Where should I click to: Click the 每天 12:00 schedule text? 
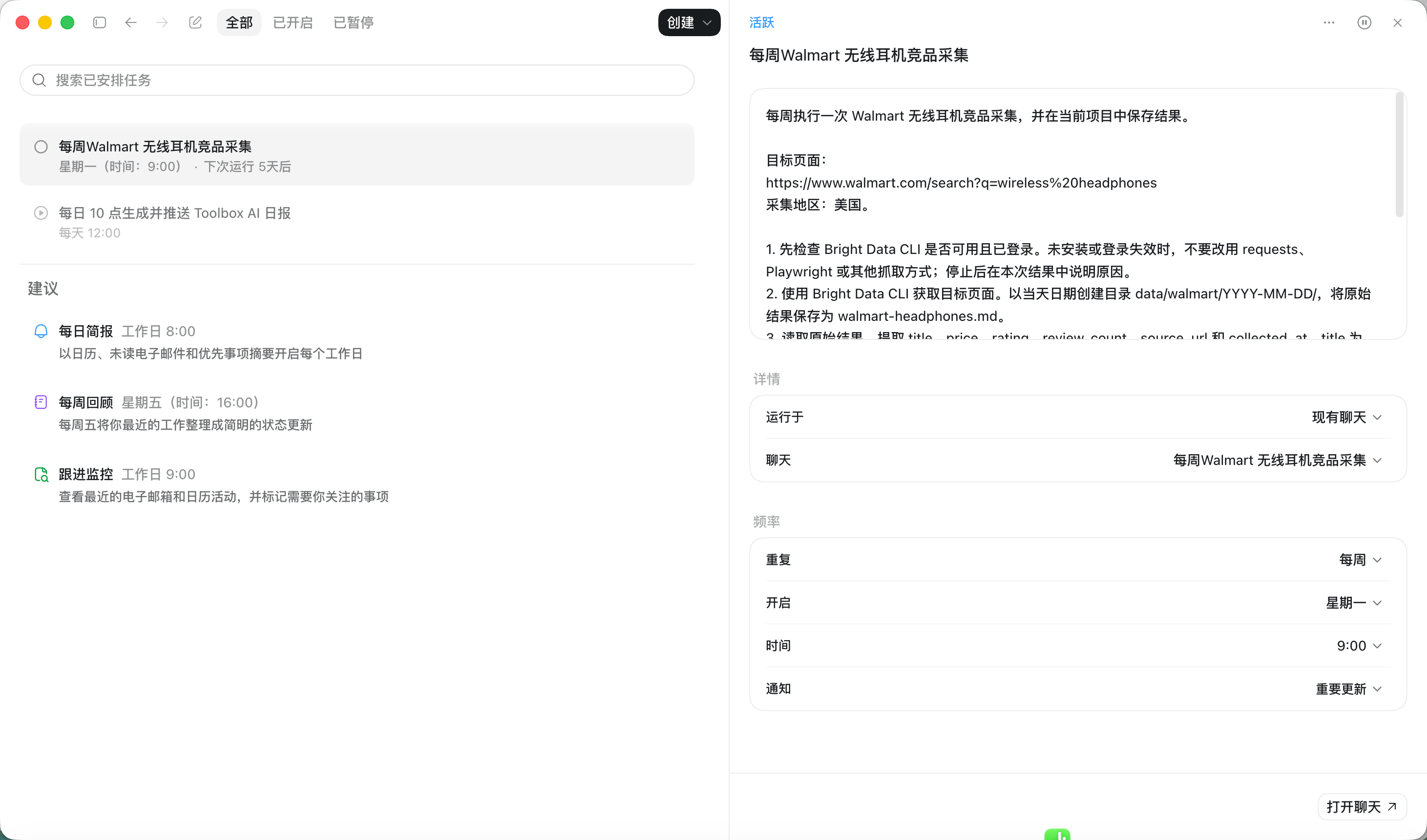click(x=89, y=233)
